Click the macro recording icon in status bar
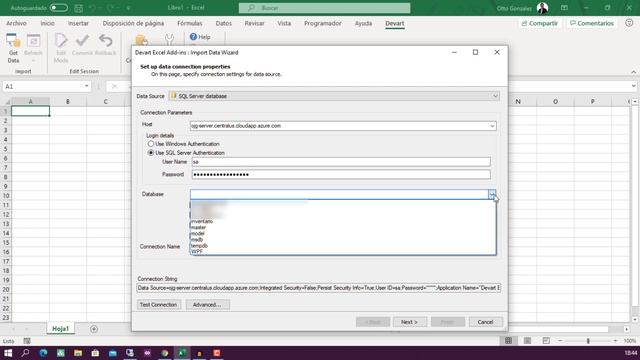 27,341
